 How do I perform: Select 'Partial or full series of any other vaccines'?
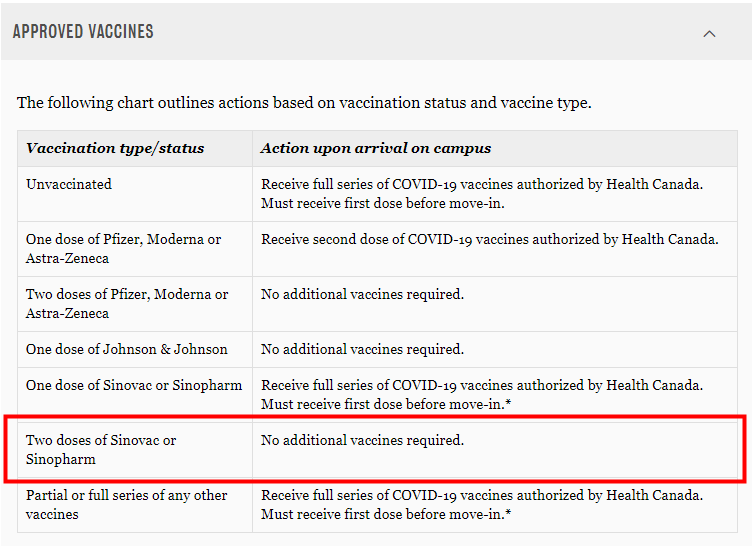(135, 505)
